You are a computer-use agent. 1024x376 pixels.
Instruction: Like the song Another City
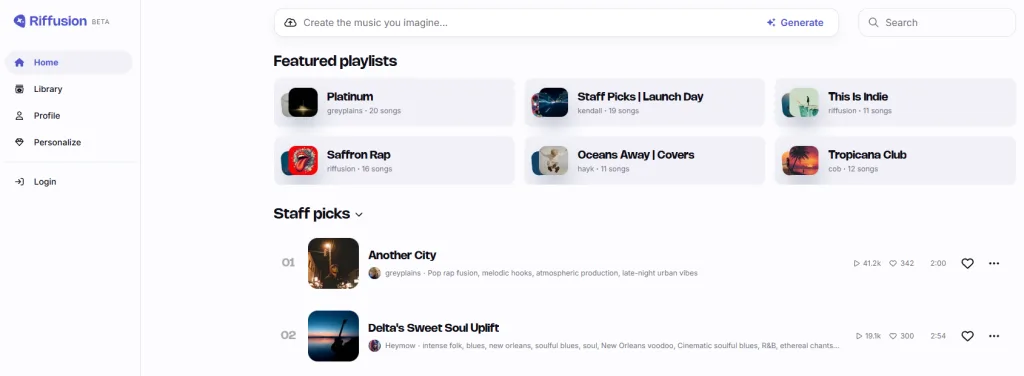coord(967,263)
